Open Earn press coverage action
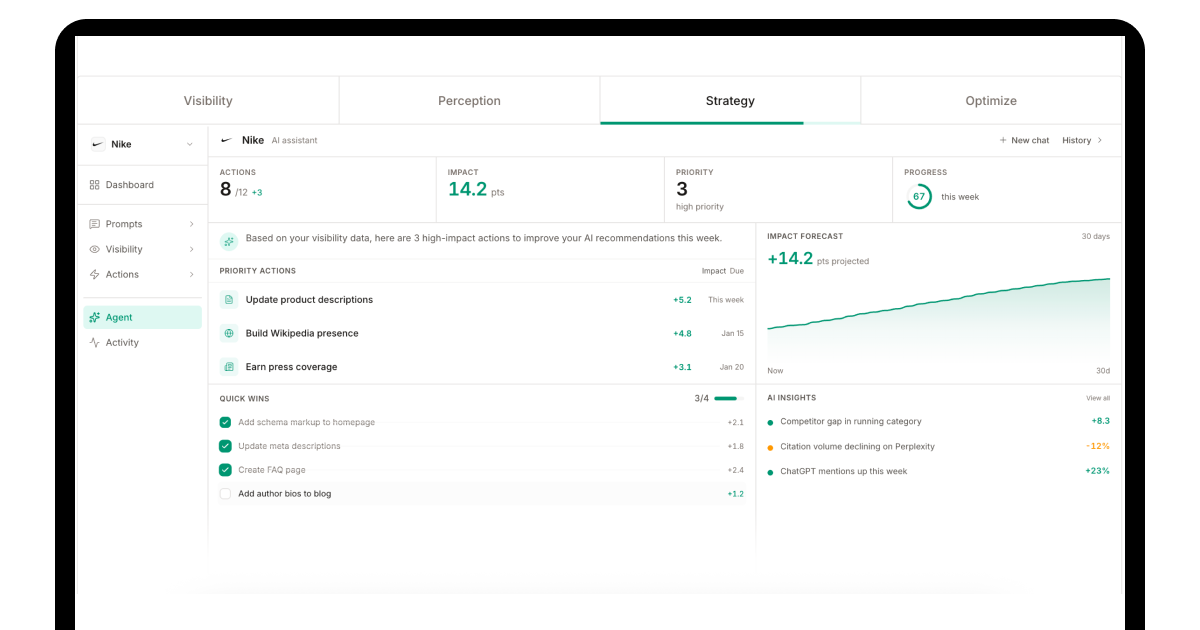The height and width of the screenshot is (630, 1200). pos(482,367)
